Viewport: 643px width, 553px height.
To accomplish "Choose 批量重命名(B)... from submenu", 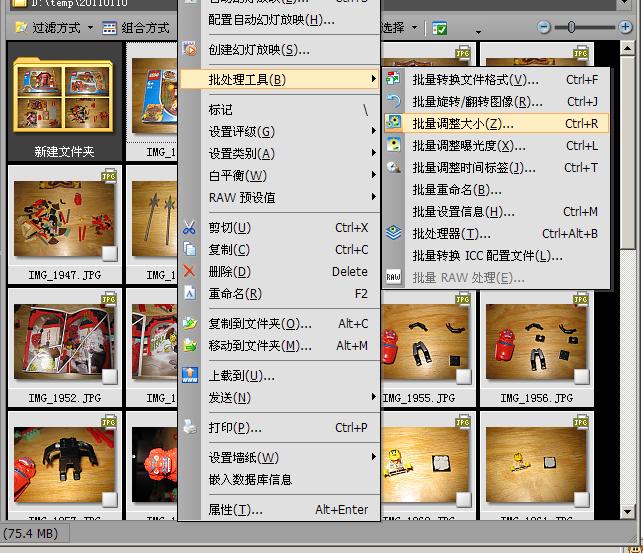I will click(496, 190).
